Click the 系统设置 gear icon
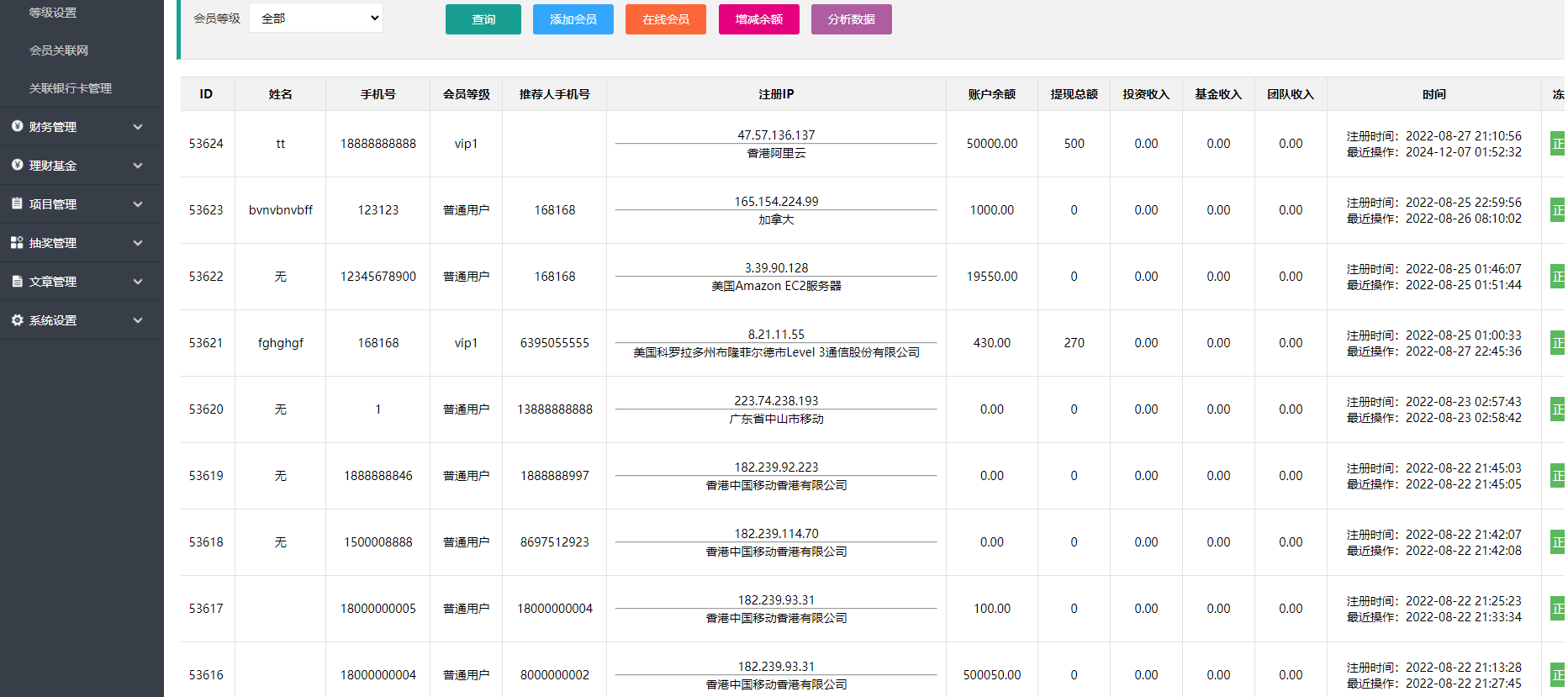 tap(17, 319)
